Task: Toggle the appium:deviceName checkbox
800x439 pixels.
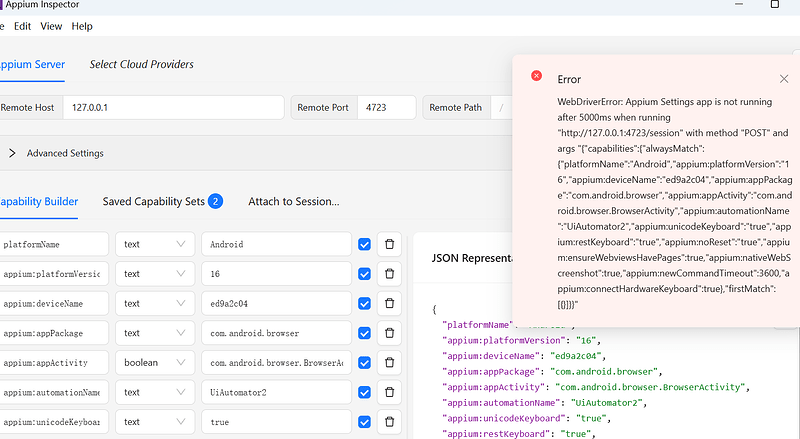Action: 364,303
